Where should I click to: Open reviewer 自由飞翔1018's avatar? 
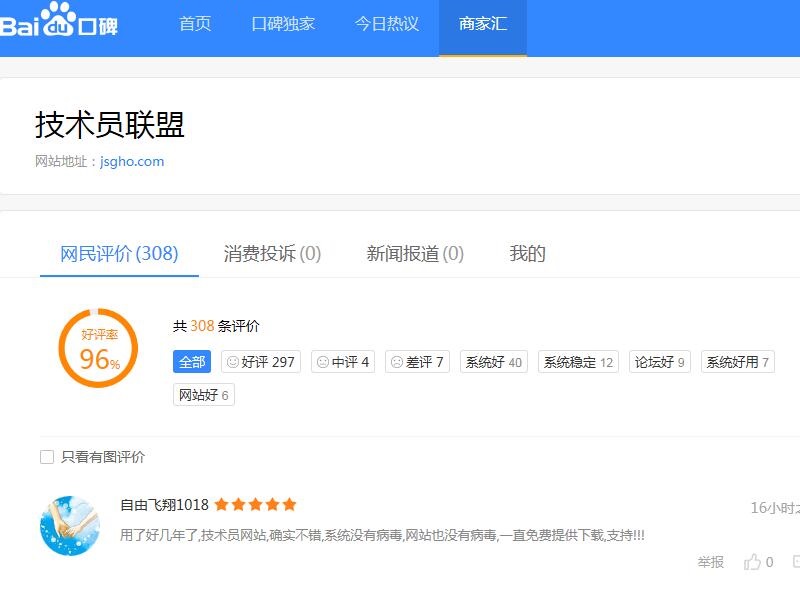tap(70, 525)
